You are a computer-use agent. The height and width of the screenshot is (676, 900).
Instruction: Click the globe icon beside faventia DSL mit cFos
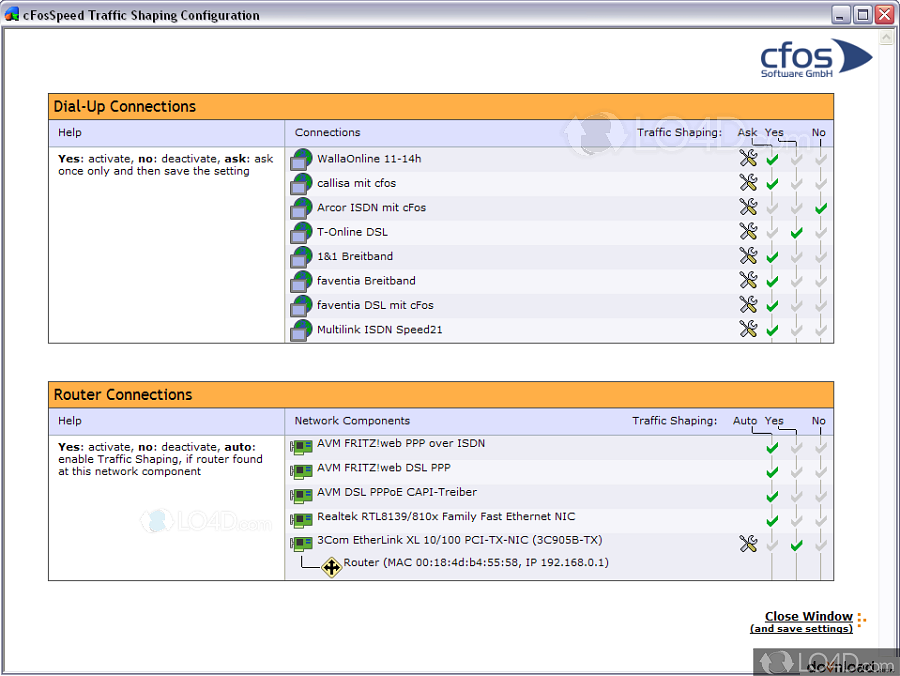[301, 305]
